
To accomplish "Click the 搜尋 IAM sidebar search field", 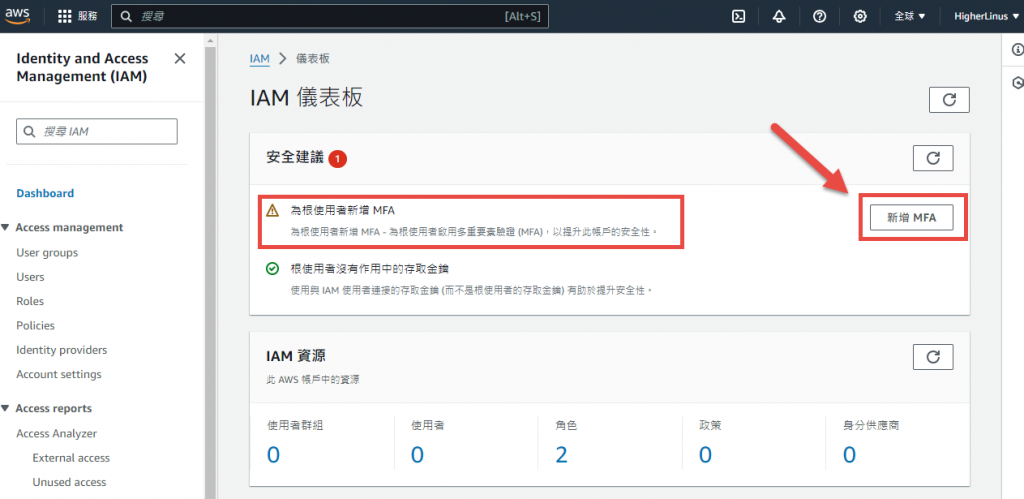I will pos(97,131).
